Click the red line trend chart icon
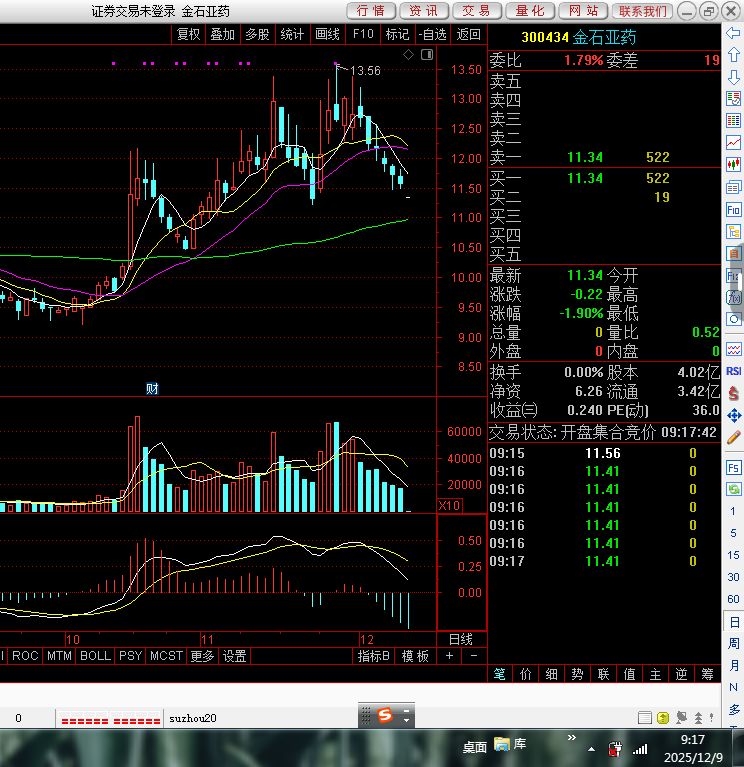This screenshot has width=744, height=767. tap(734, 143)
